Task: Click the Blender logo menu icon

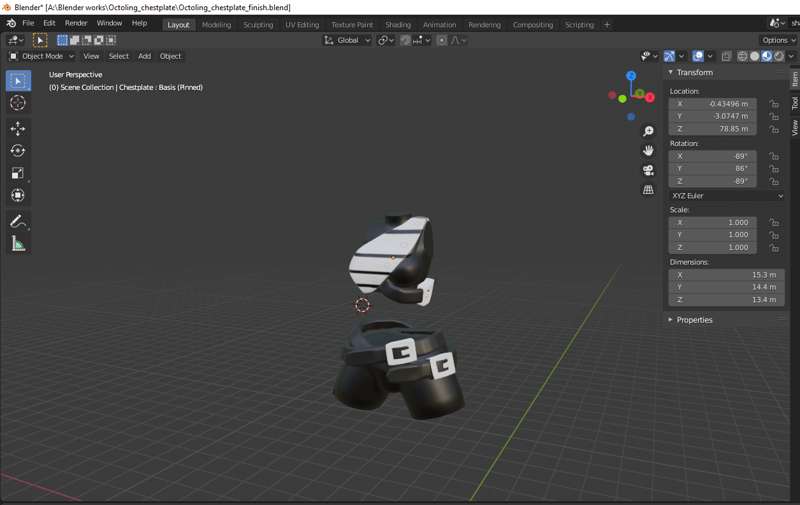Action: tap(11, 23)
